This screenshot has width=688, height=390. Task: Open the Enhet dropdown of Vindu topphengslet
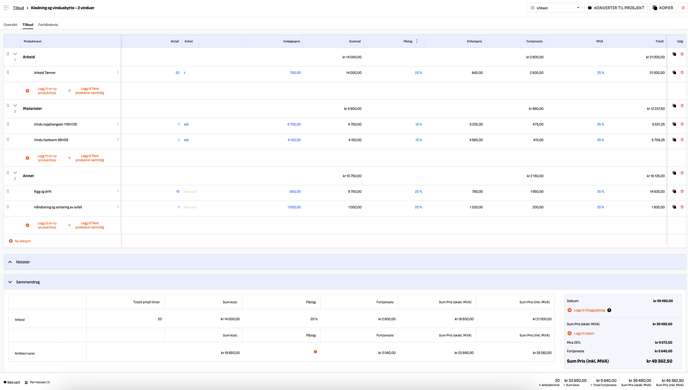[x=186, y=124]
